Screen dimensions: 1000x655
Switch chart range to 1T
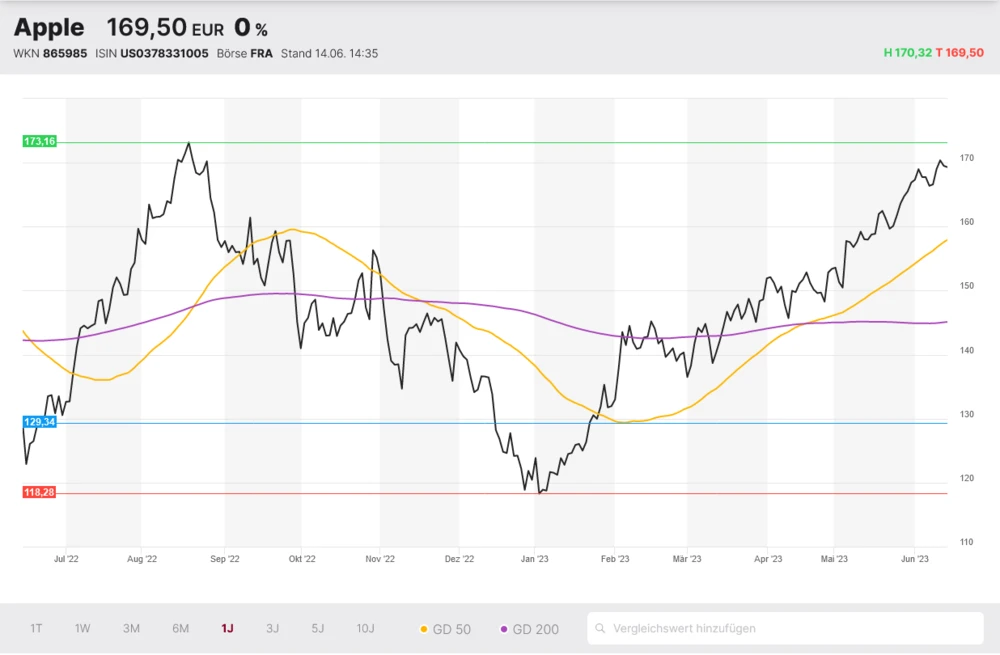36,629
